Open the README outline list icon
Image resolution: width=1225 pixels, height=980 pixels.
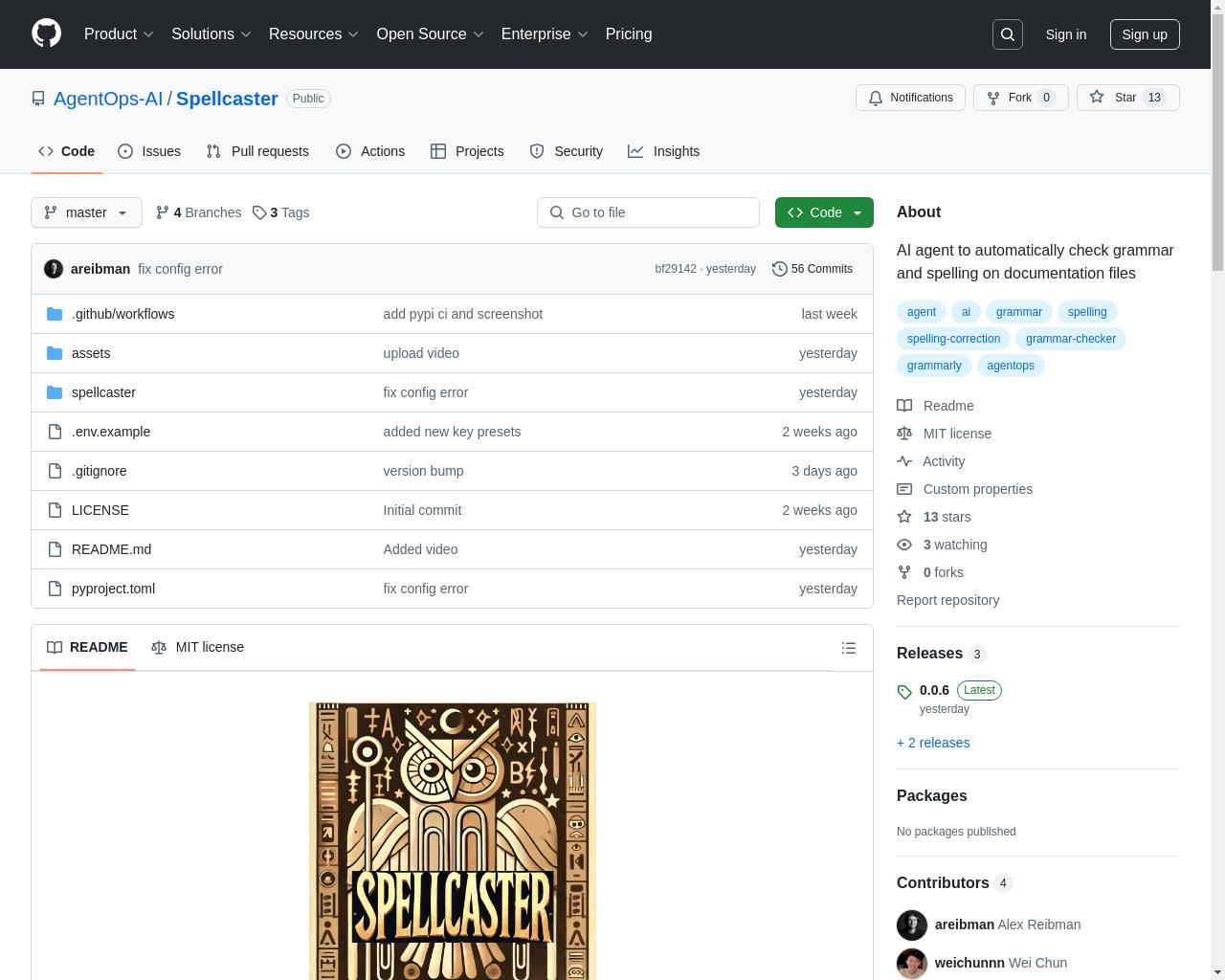[x=849, y=648]
